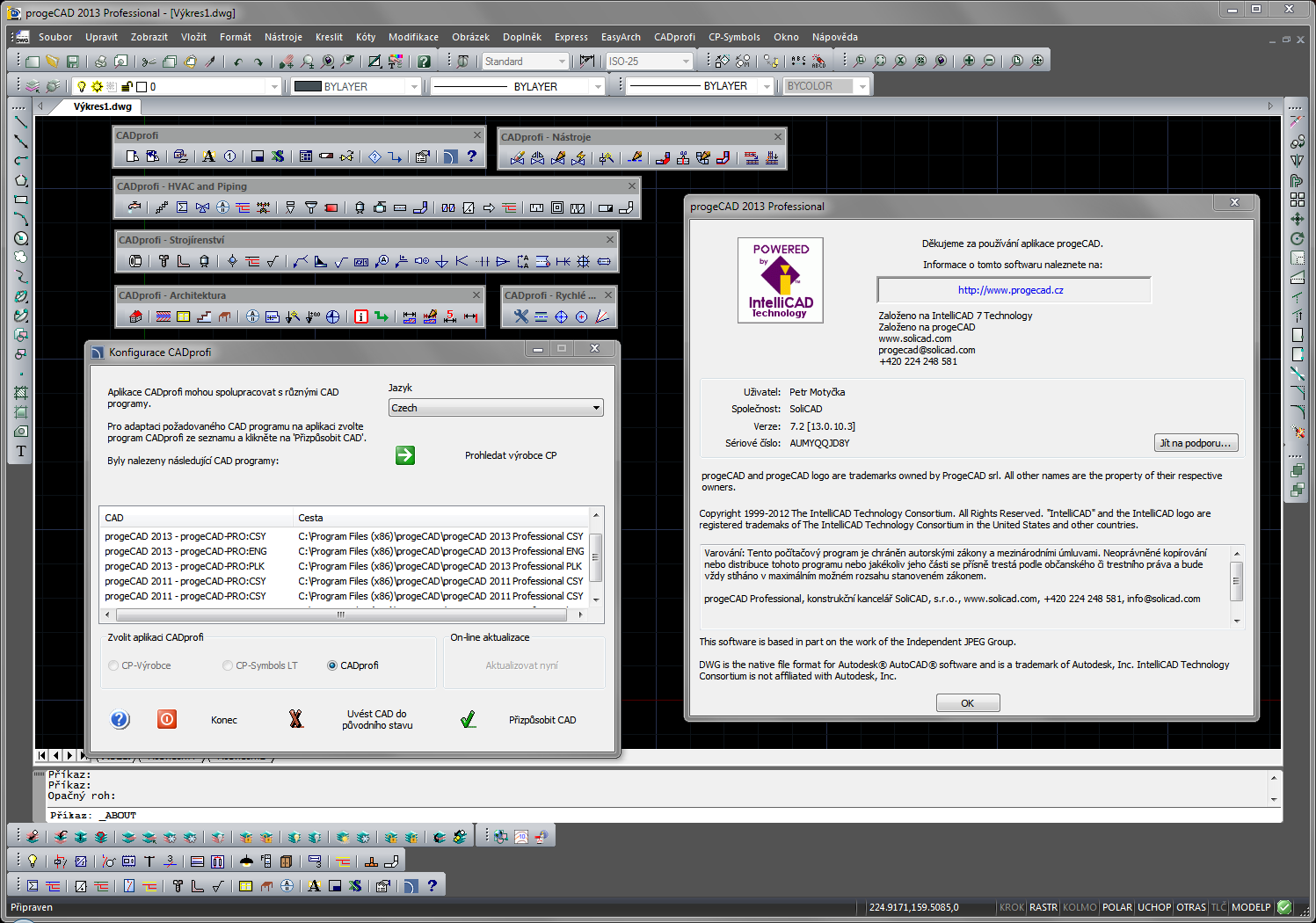Open the Modifikace menu
This screenshot has height=923, width=1316.
413,37
